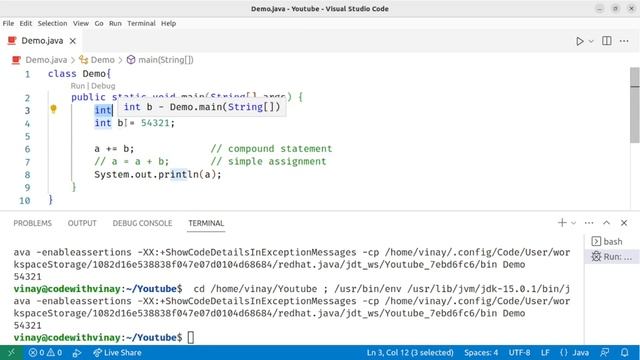The width and height of the screenshot is (640, 360).
Task: Open the Edit menu
Action: click(x=26, y=23)
